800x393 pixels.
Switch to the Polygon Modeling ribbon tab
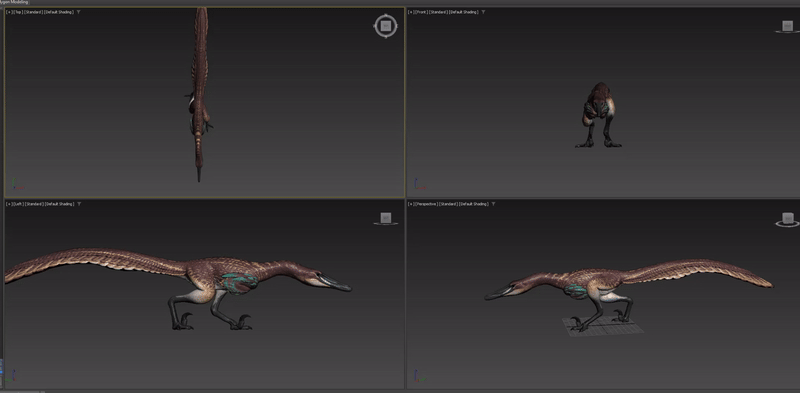(14, 2)
